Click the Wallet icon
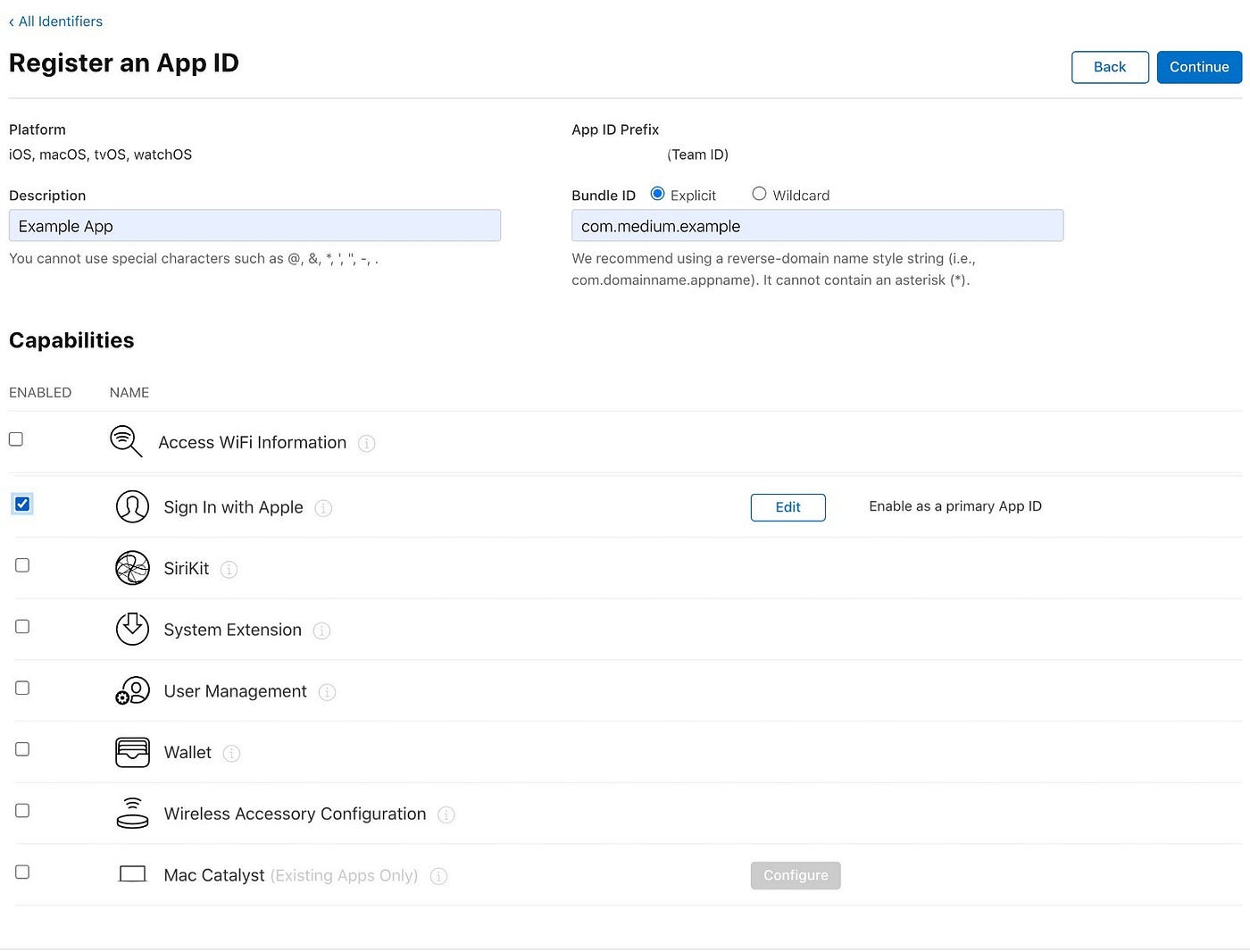 [x=132, y=752]
